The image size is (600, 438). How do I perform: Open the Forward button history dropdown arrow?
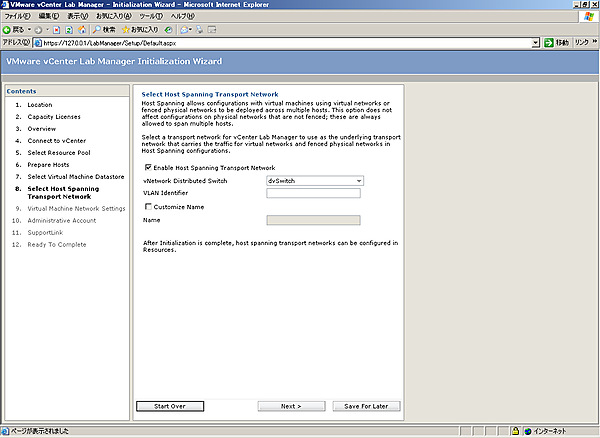[47, 30]
